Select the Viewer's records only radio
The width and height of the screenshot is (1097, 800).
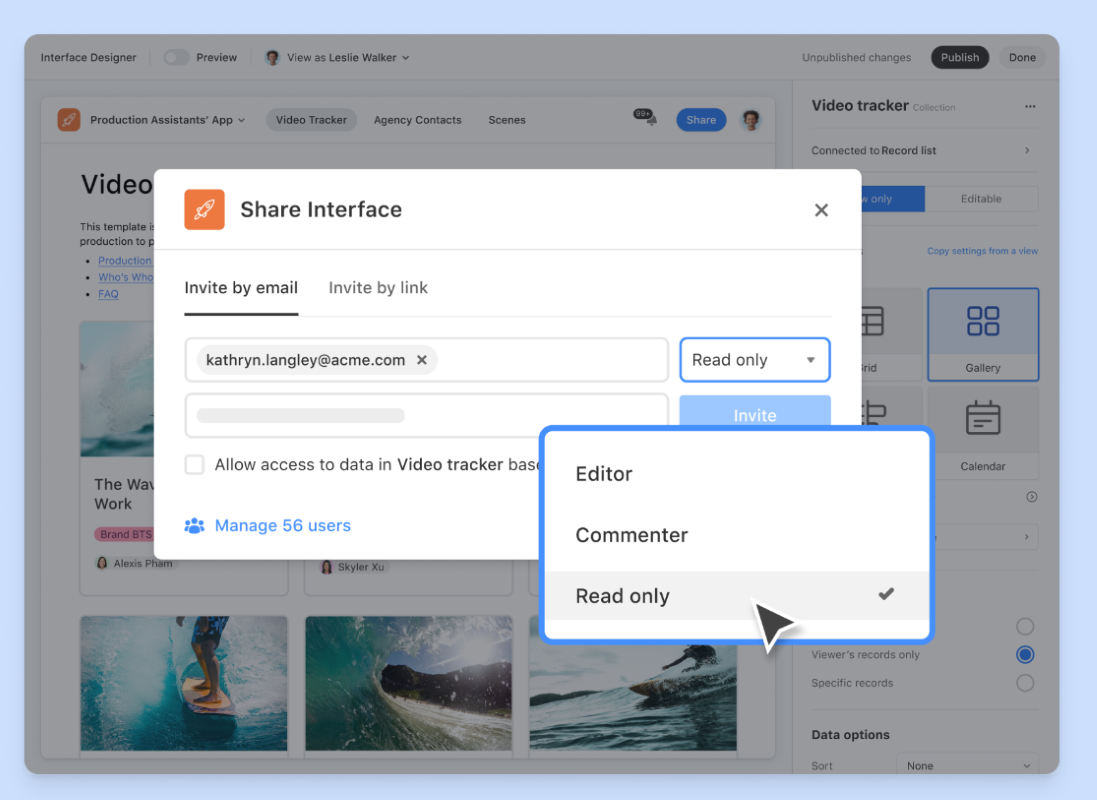pos(1025,654)
